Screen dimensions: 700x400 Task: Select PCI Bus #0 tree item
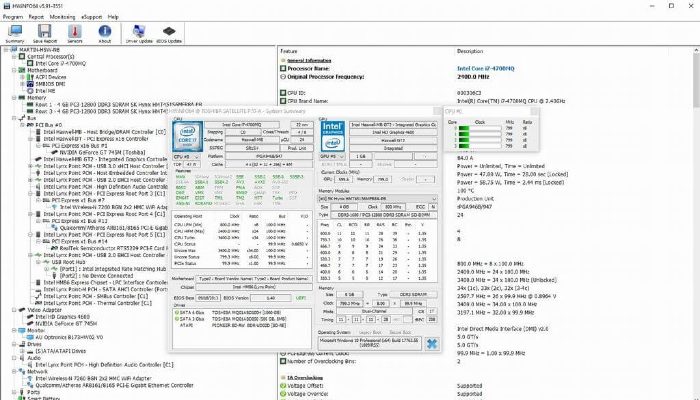click(49, 125)
